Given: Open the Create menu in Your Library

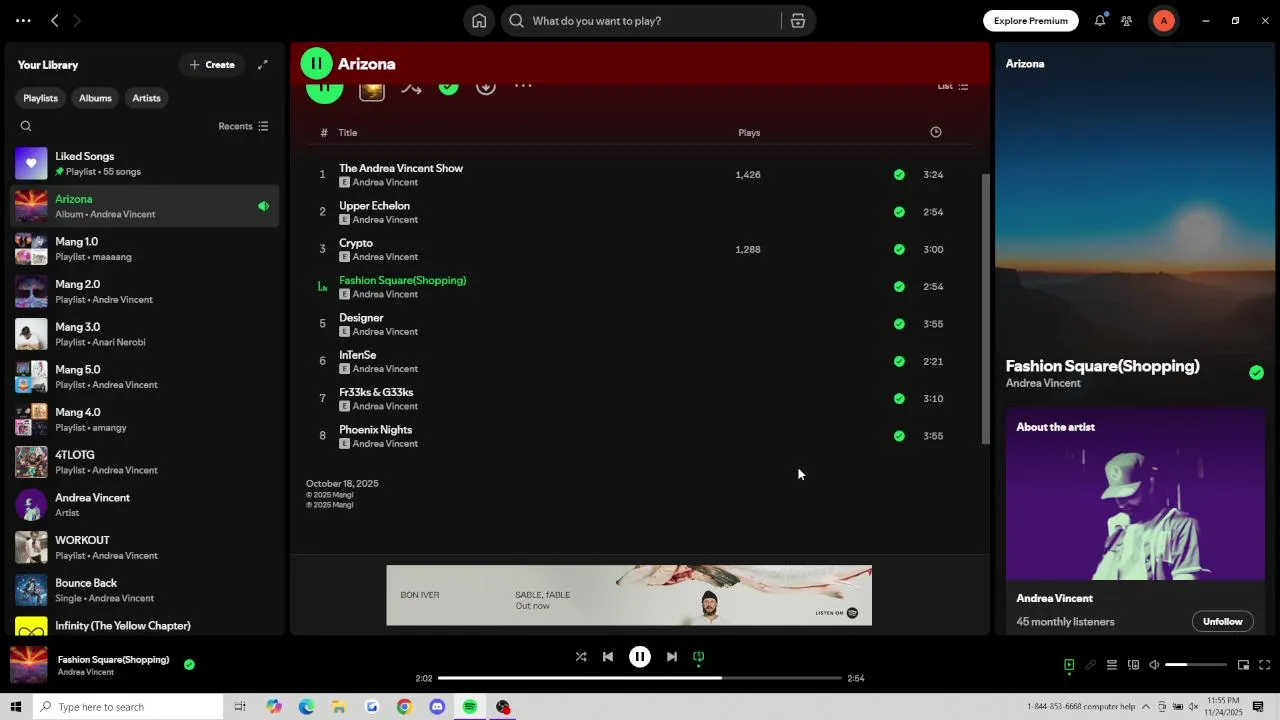Looking at the screenshot, I should pyautogui.click(x=212, y=65).
